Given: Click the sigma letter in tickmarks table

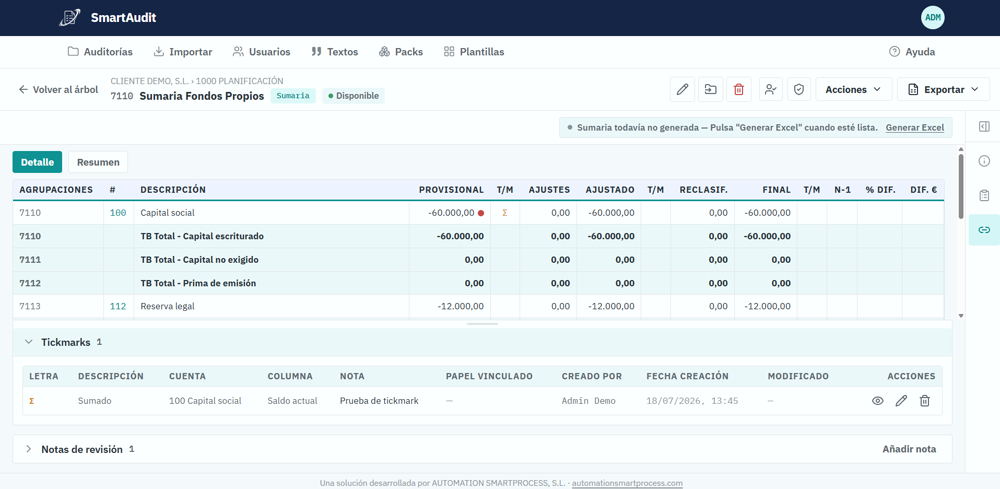Looking at the screenshot, I should pyautogui.click(x=32, y=401).
